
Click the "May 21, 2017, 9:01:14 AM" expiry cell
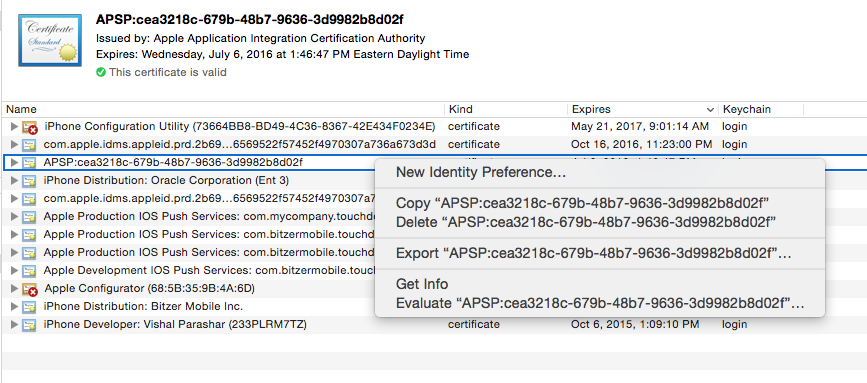640,127
